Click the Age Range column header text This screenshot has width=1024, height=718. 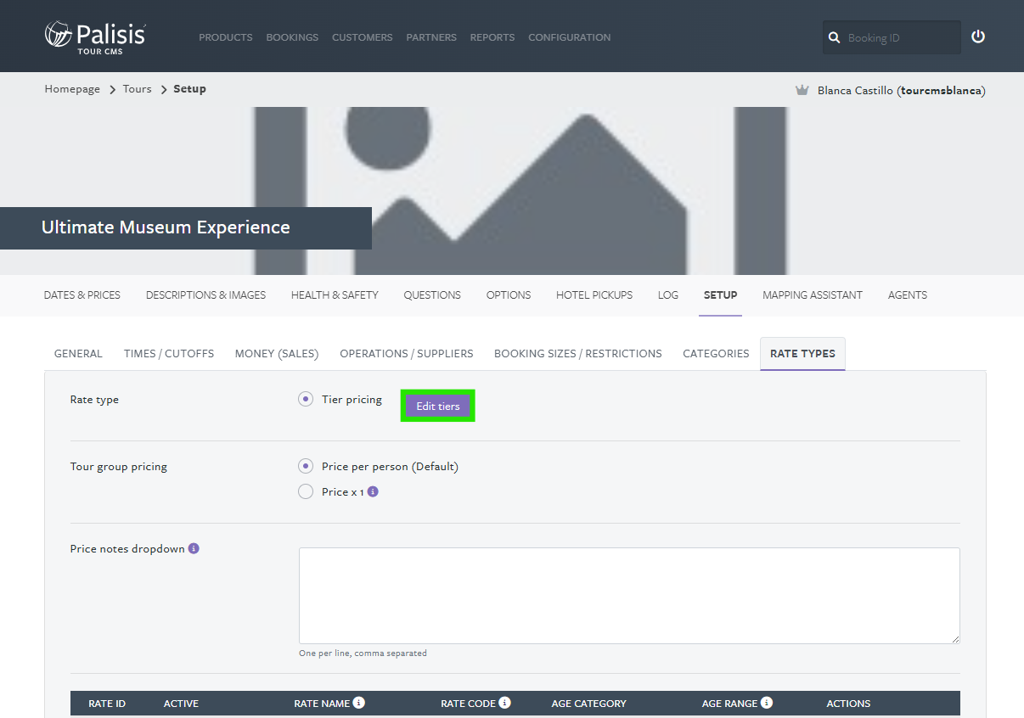click(x=729, y=704)
